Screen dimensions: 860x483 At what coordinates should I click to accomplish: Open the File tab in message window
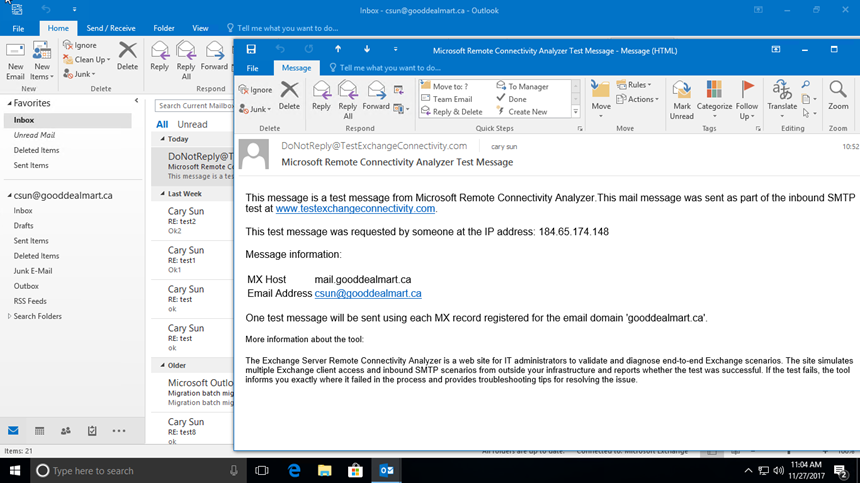tap(253, 68)
